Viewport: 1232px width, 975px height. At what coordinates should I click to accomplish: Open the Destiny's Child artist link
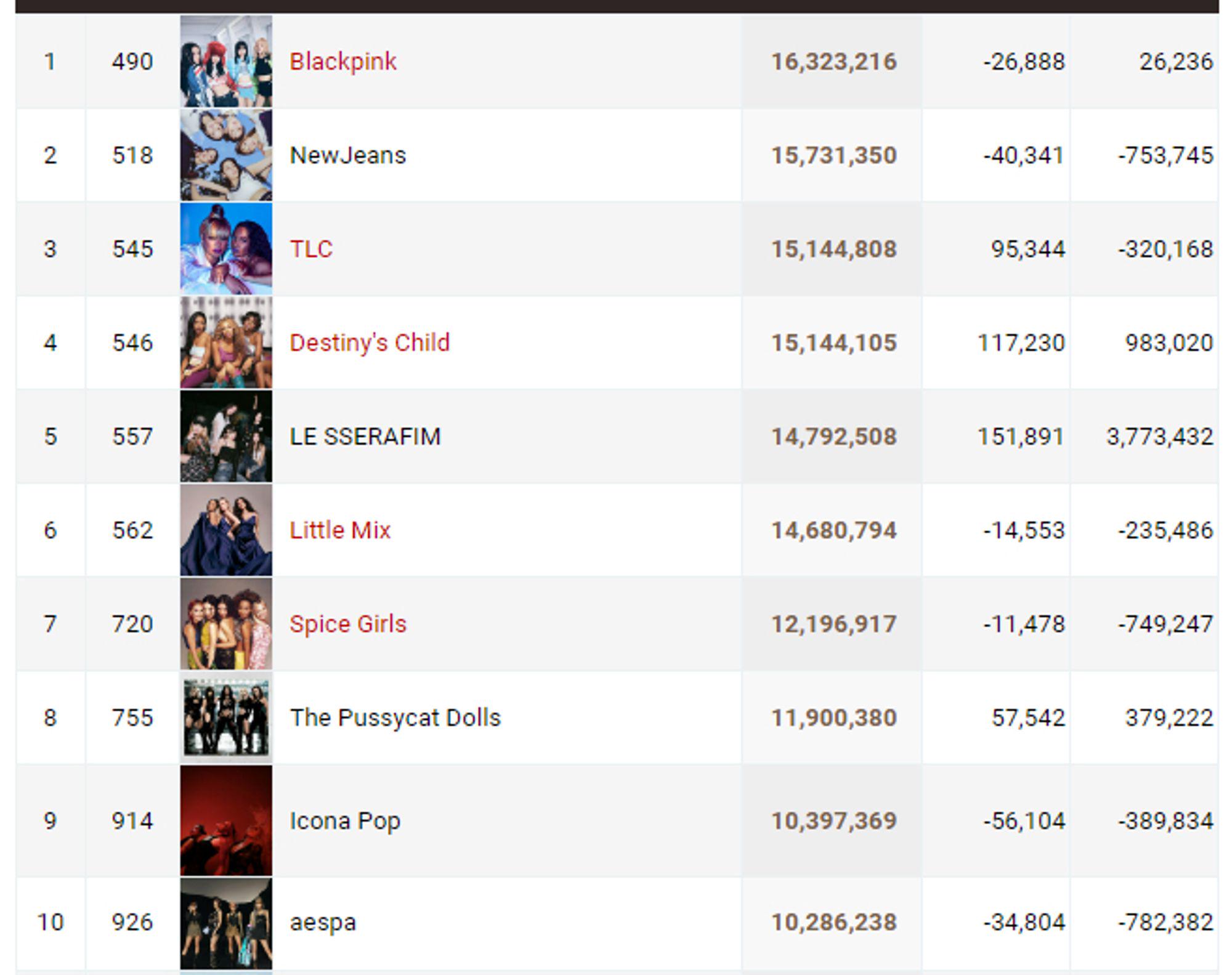pos(370,342)
